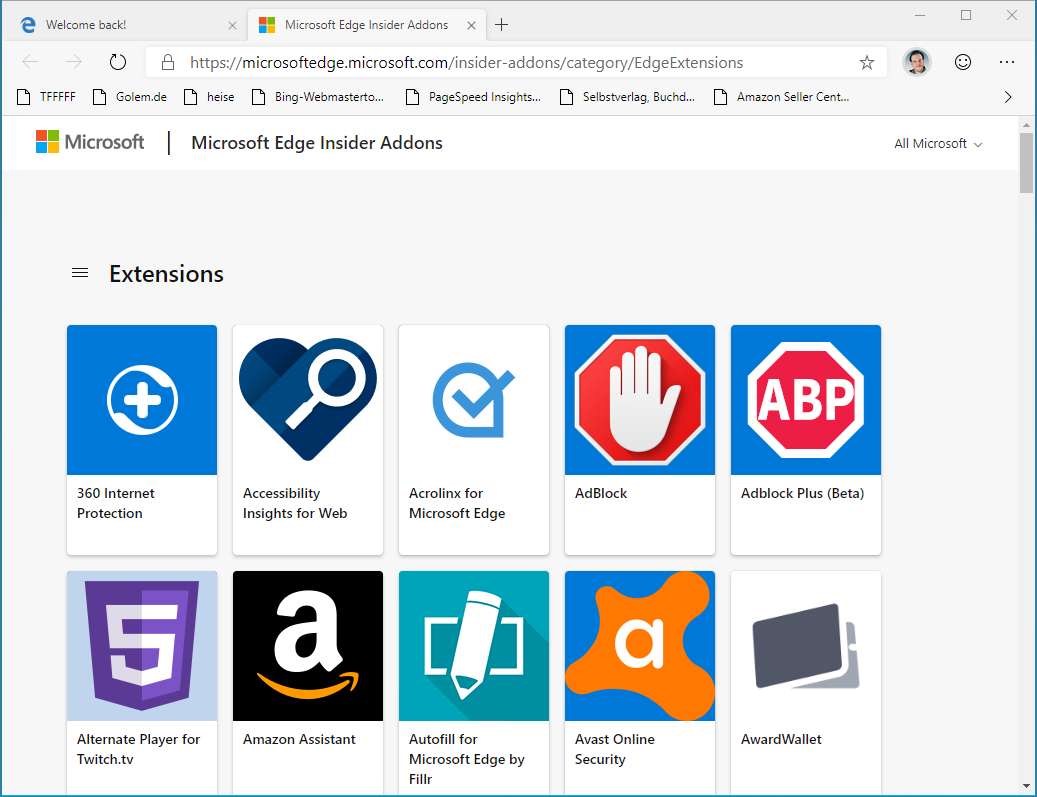Click the Microsoft Edge Insider Addons heading link
Viewport: 1037px width, 797px height.
317,143
